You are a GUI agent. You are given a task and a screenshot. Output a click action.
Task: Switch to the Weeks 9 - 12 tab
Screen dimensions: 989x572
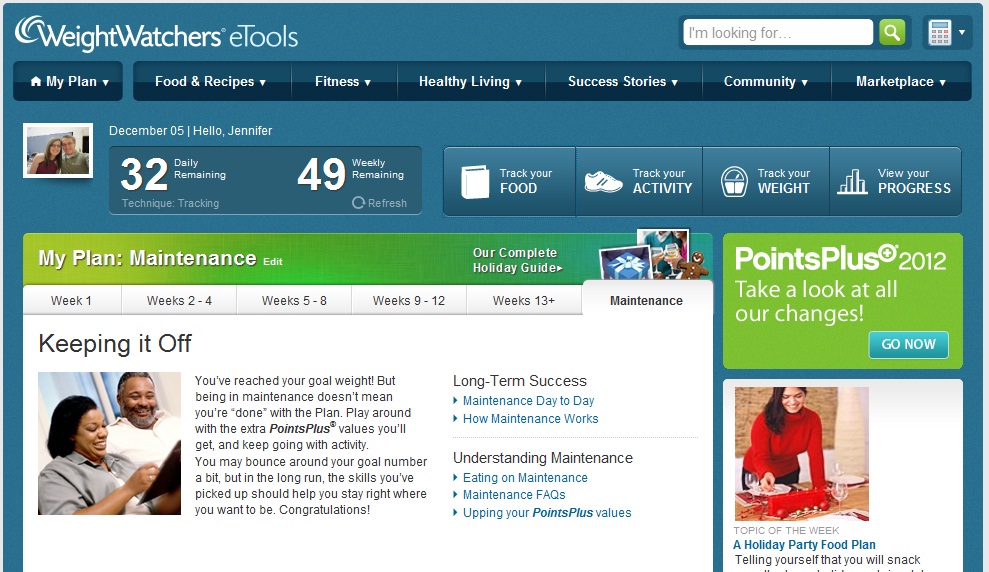tap(409, 300)
